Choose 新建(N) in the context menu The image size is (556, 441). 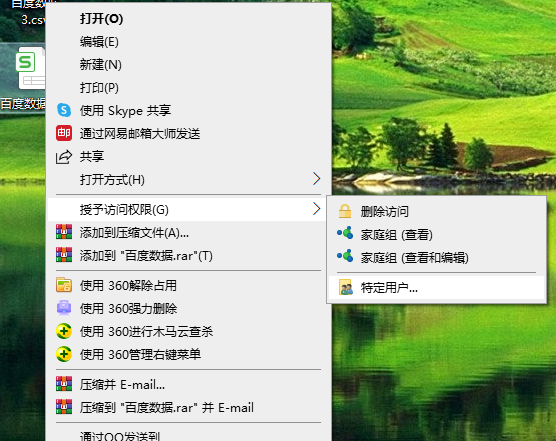click(x=101, y=65)
